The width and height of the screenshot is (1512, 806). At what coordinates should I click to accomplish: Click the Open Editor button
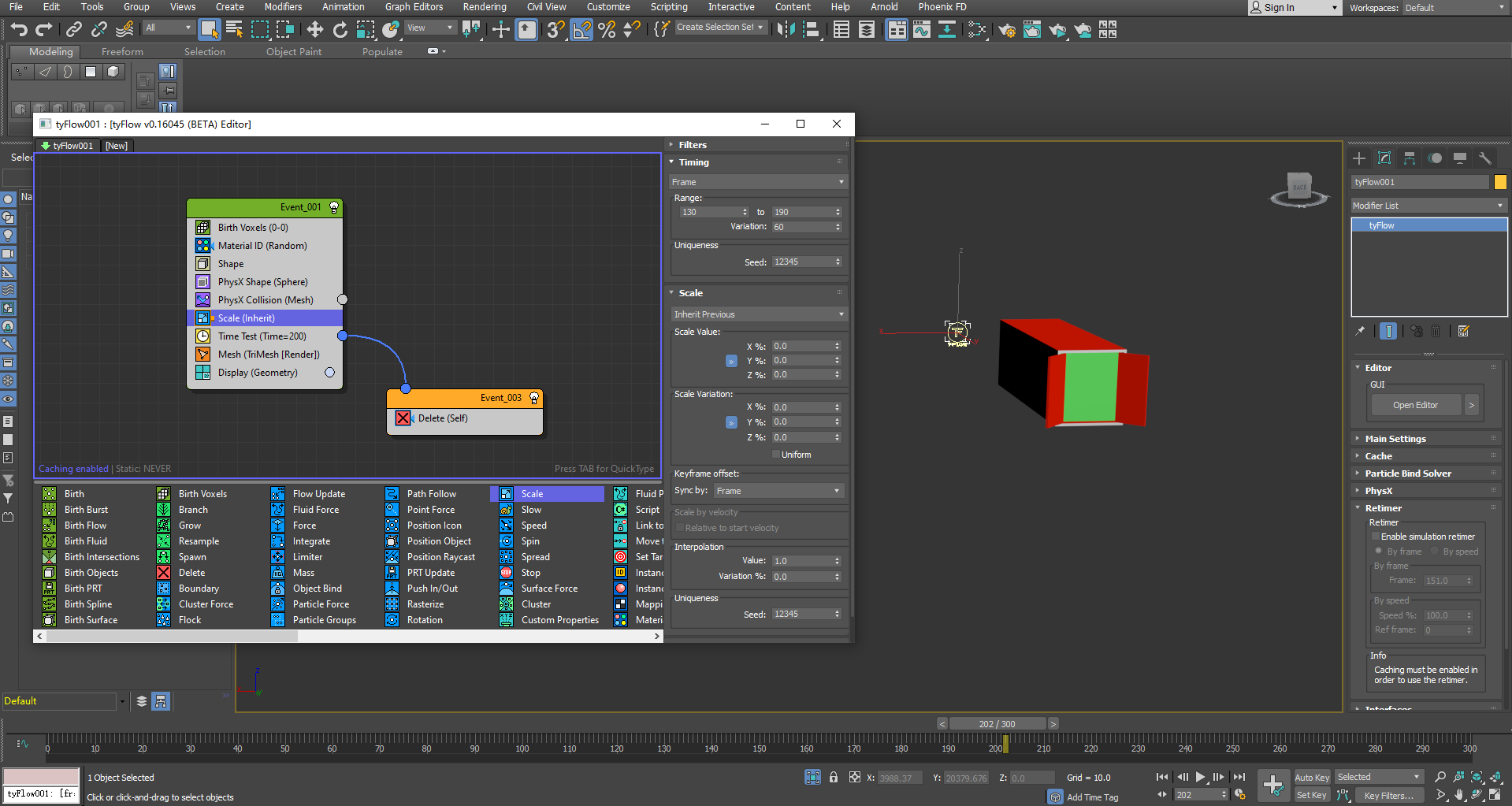click(1415, 405)
